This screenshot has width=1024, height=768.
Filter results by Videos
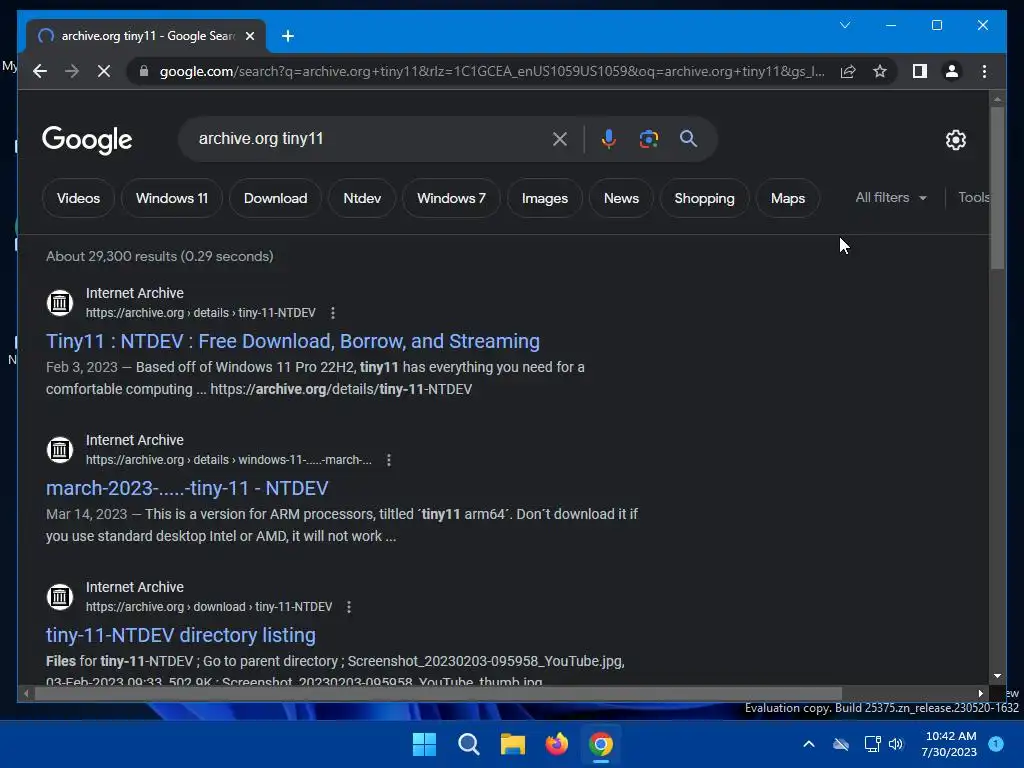point(78,198)
